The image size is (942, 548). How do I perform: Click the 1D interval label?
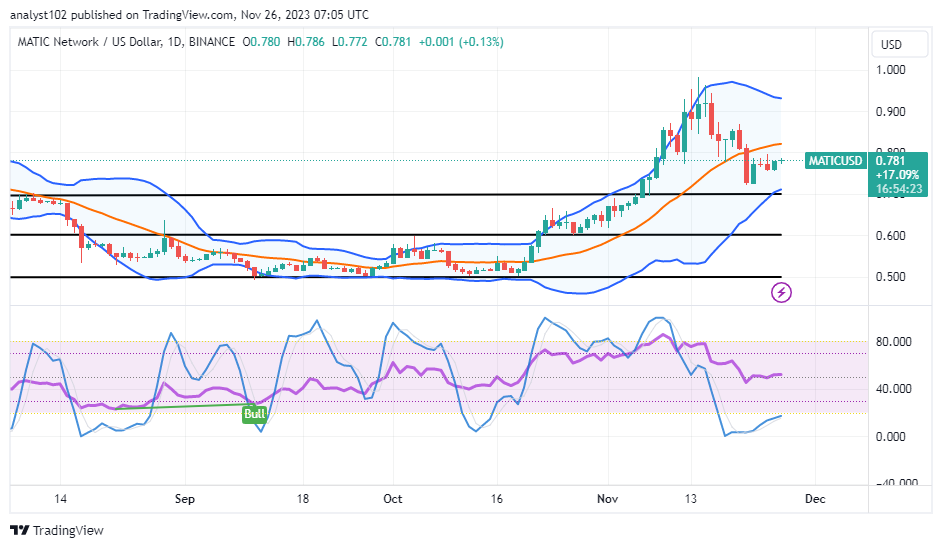pos(175,42)
